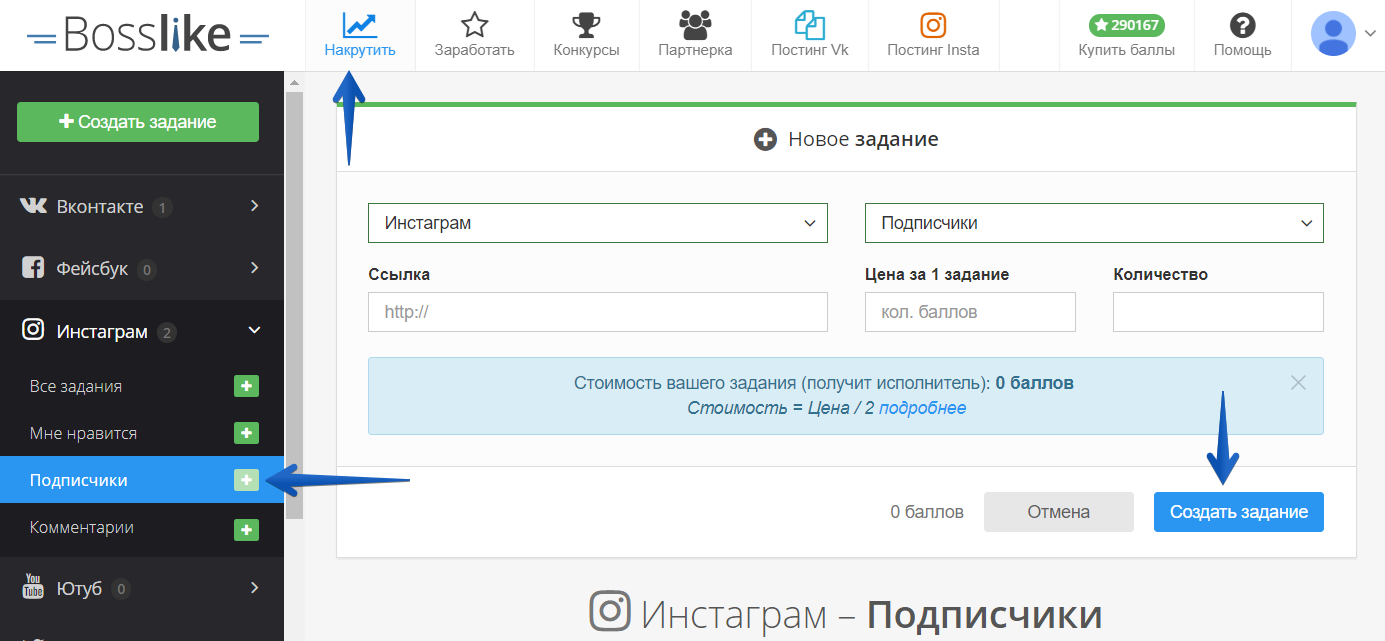Open the подробнее link
1385x641 pixels.
click(x=922, y=408)
